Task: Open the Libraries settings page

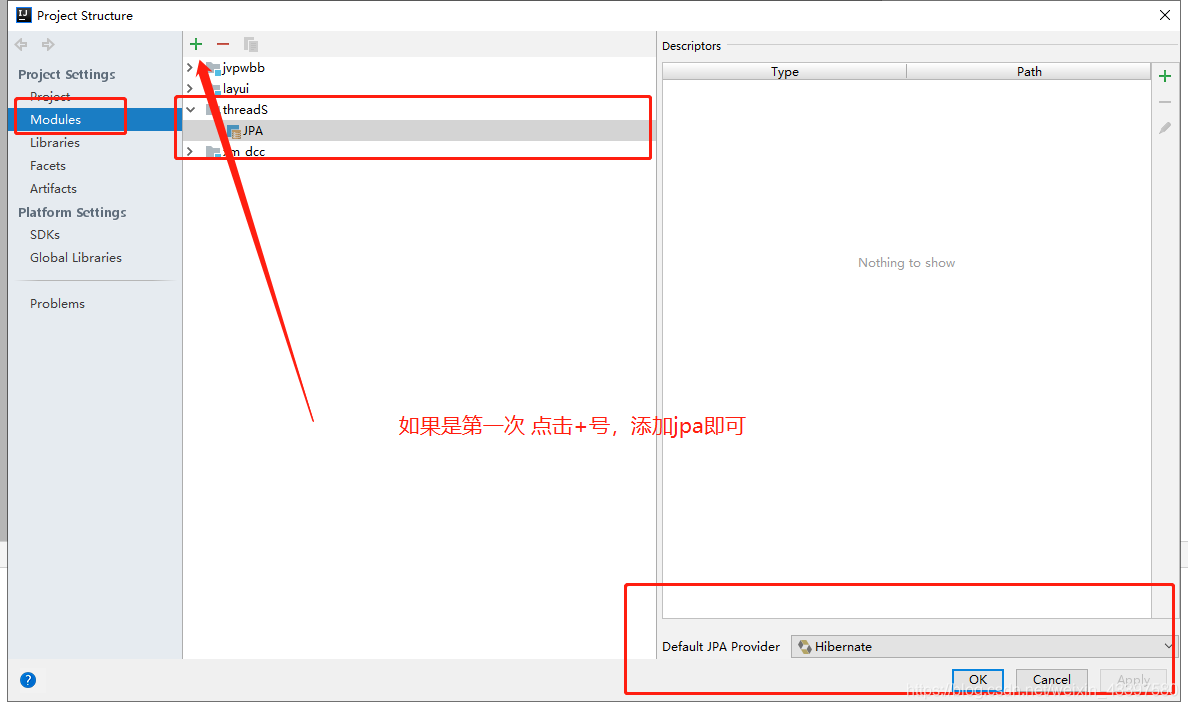Action: (x=55, y=142)
